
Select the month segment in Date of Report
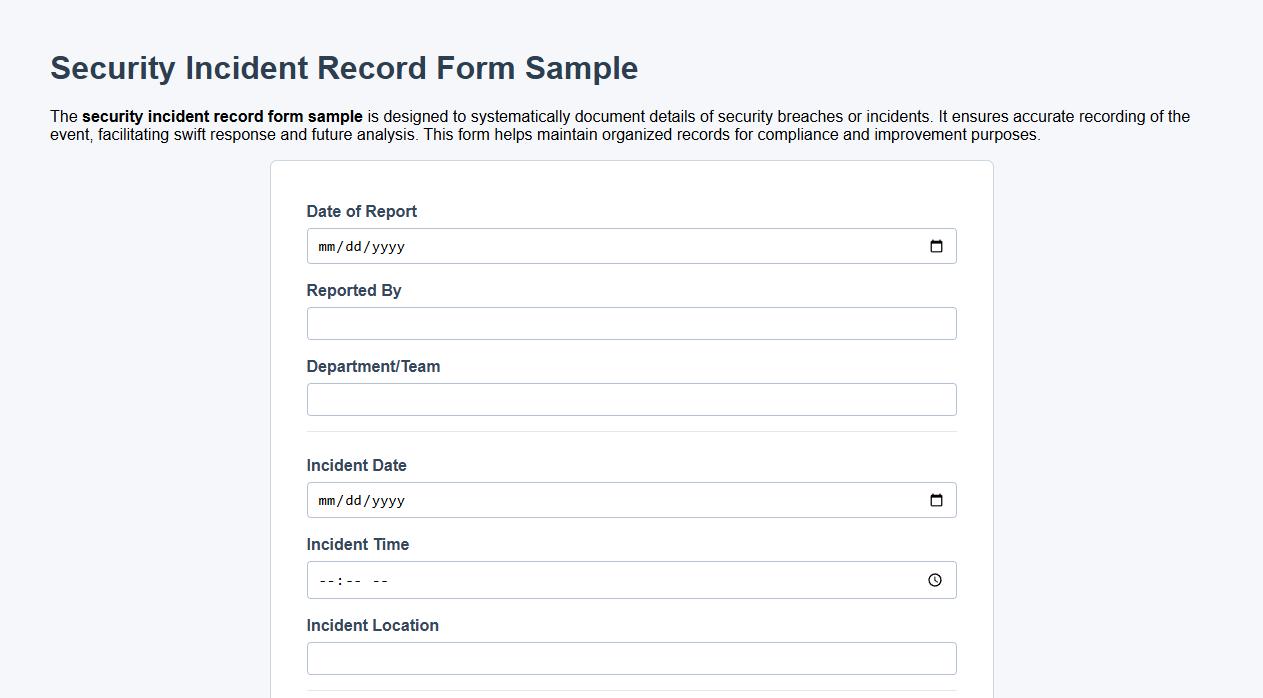[x=327, y=245]
